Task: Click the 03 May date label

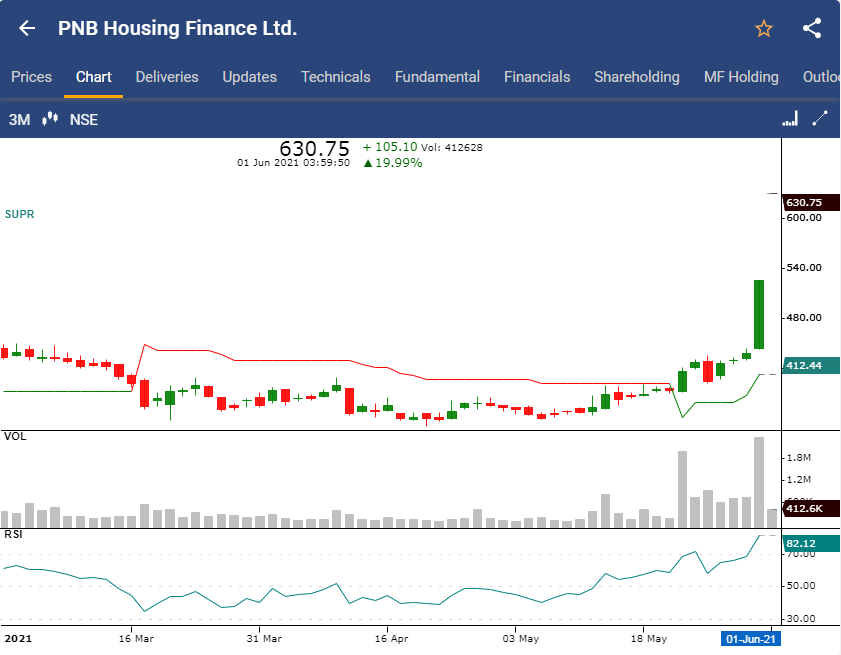Action: pyautogui.click(x=521, y=638)
